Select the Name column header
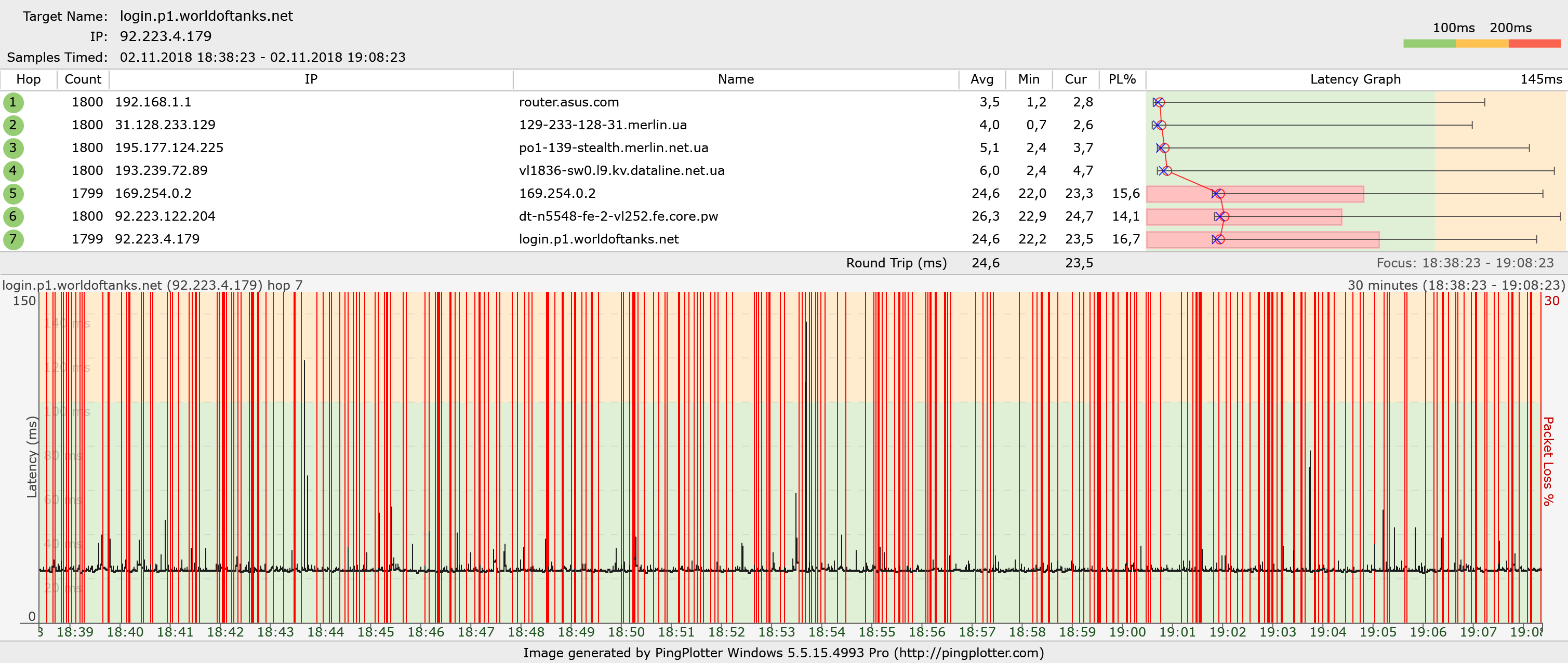This screenshot has height=663, width=1568. [735, 79]
